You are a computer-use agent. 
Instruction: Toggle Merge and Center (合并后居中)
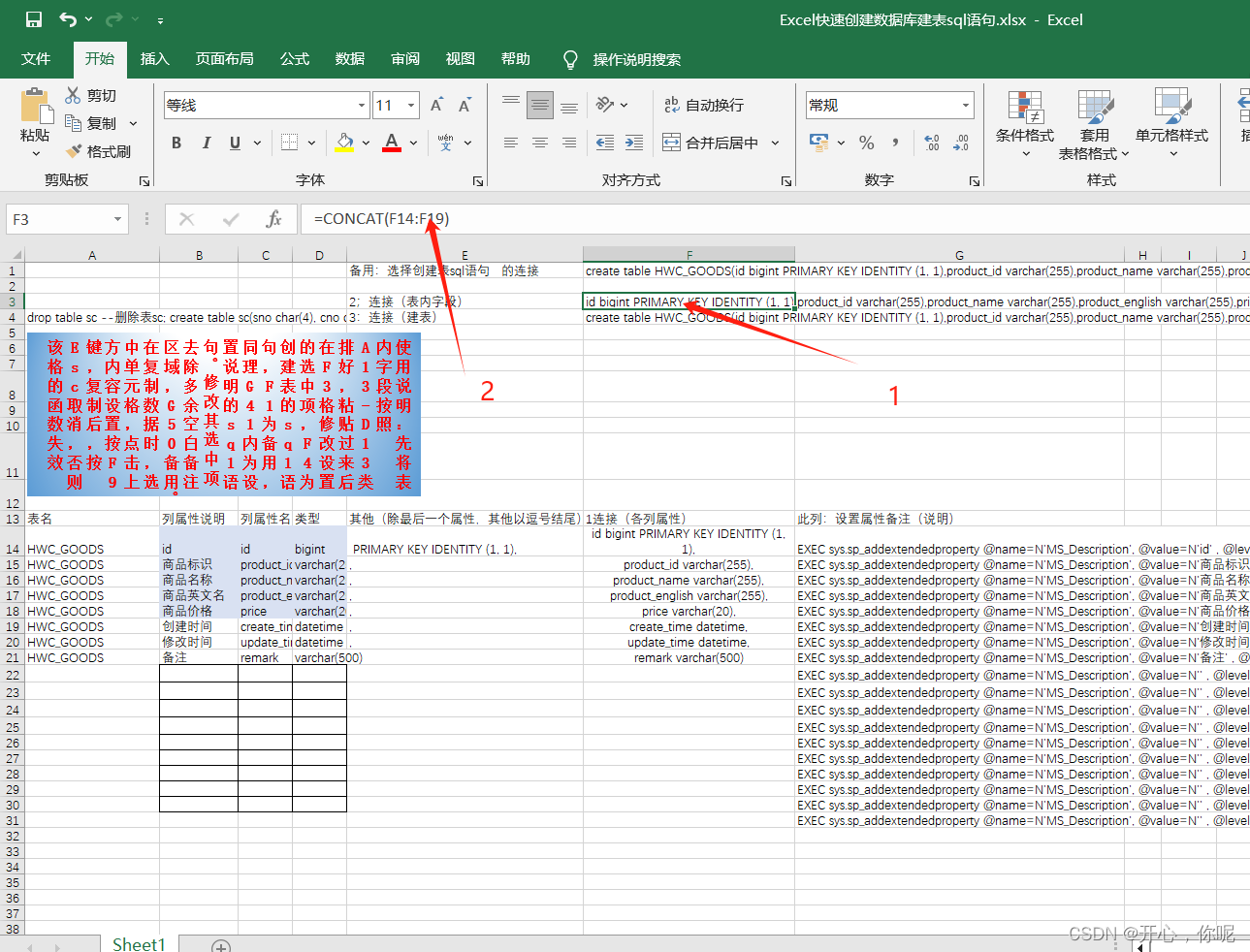711,143
